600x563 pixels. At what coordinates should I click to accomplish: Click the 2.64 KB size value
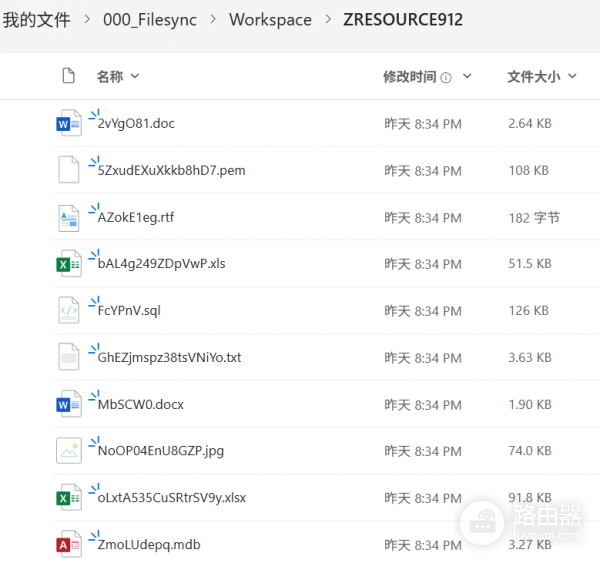point(530,124)
